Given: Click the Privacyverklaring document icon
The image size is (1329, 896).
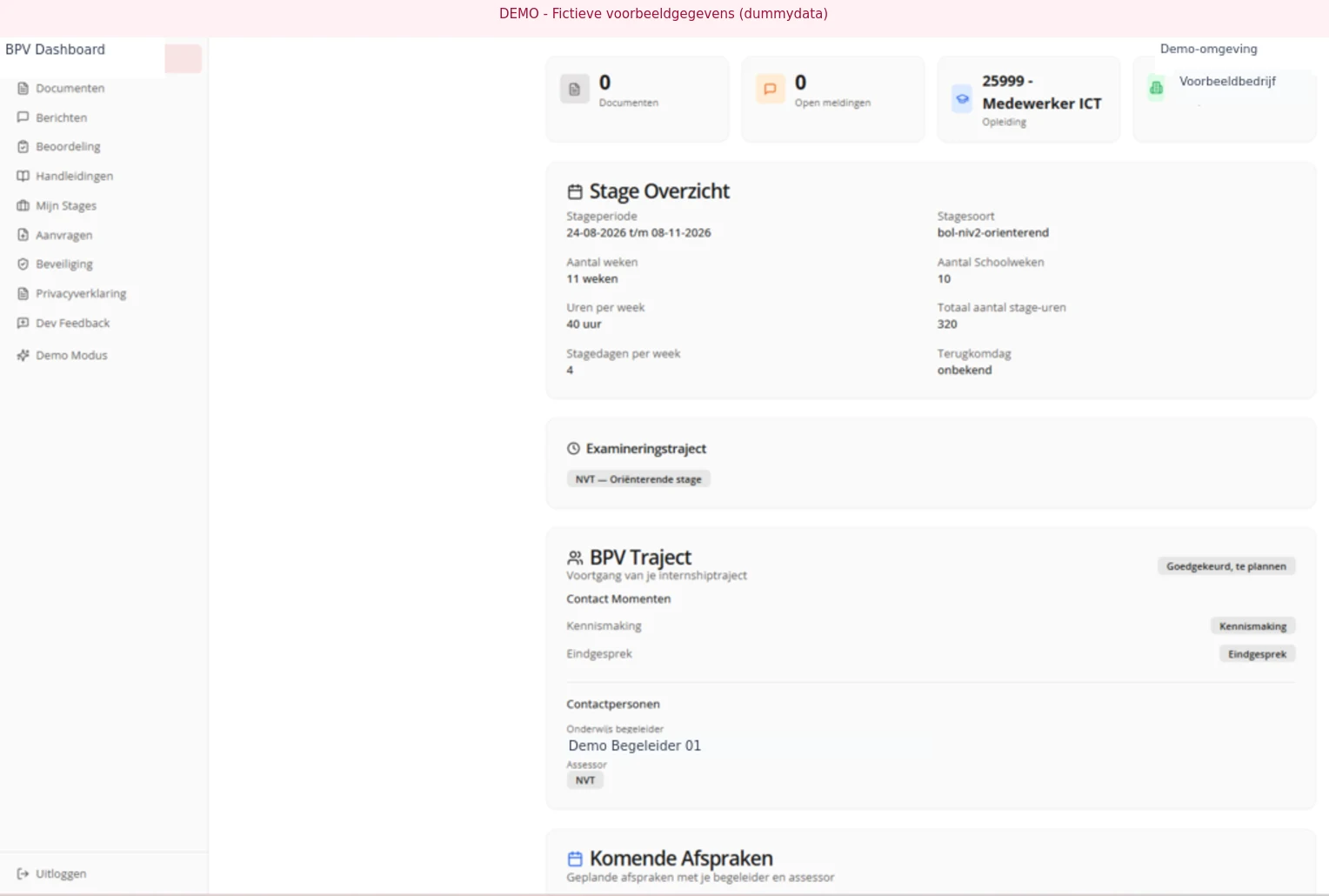Looking at the screenshot, I should coord(23,293).
